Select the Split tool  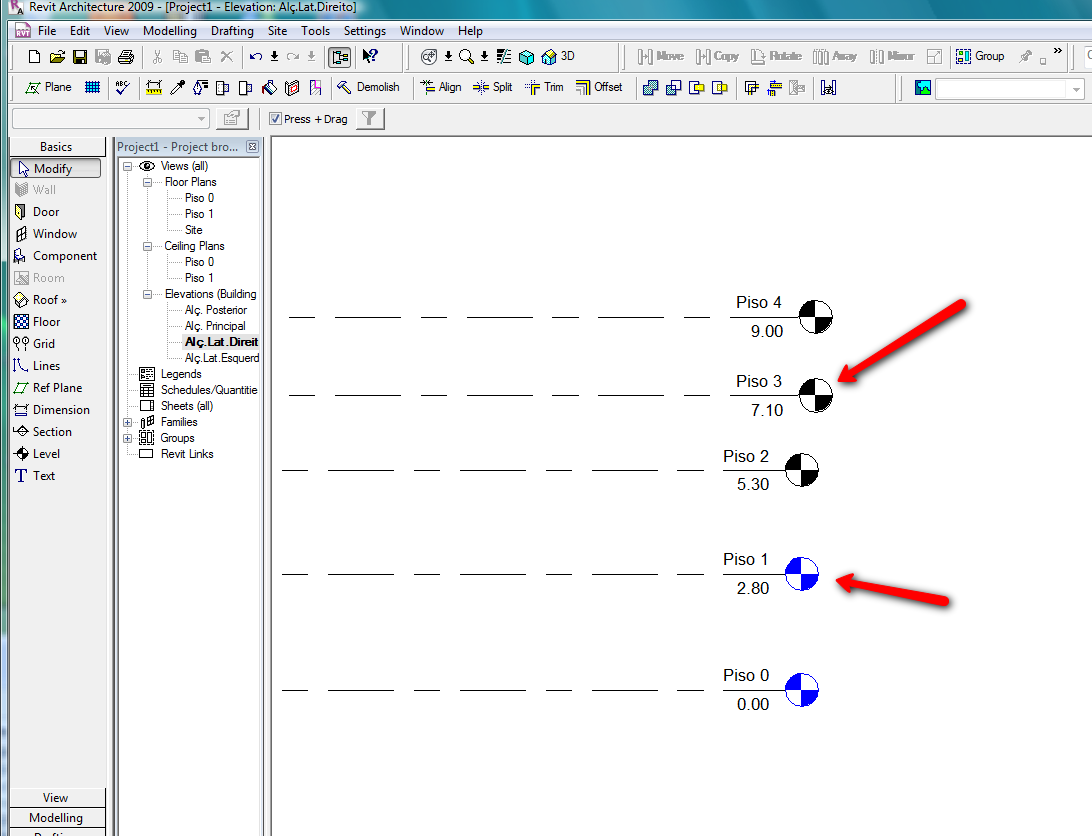492,87
